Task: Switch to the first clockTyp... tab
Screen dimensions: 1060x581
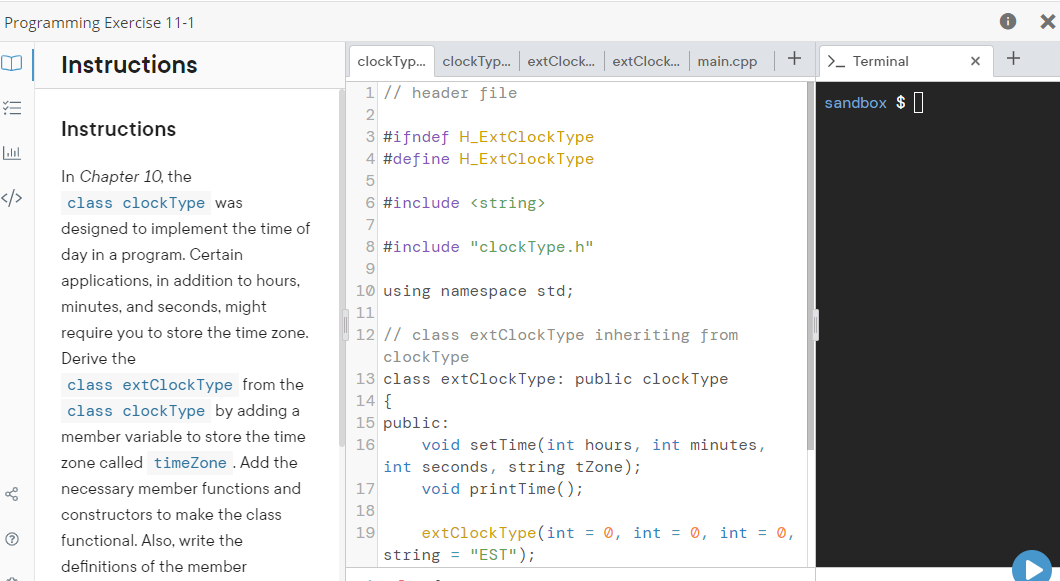Action: pyautogui.click(x=391, y=62)
